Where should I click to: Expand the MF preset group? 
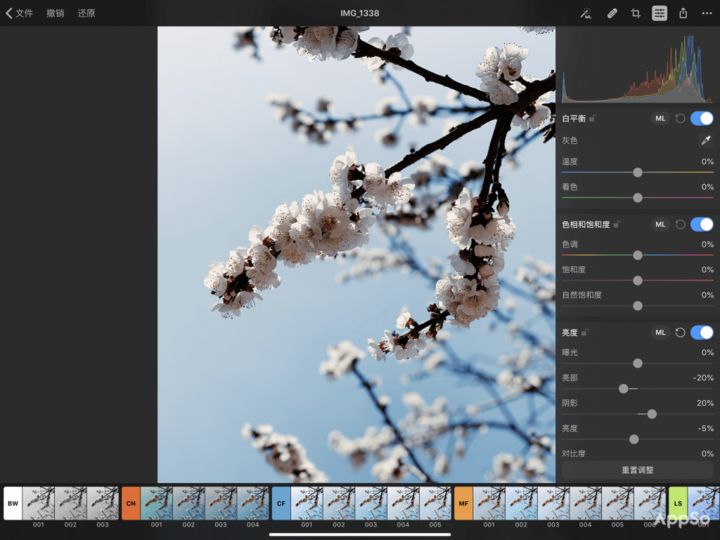[x=463, y=503]
